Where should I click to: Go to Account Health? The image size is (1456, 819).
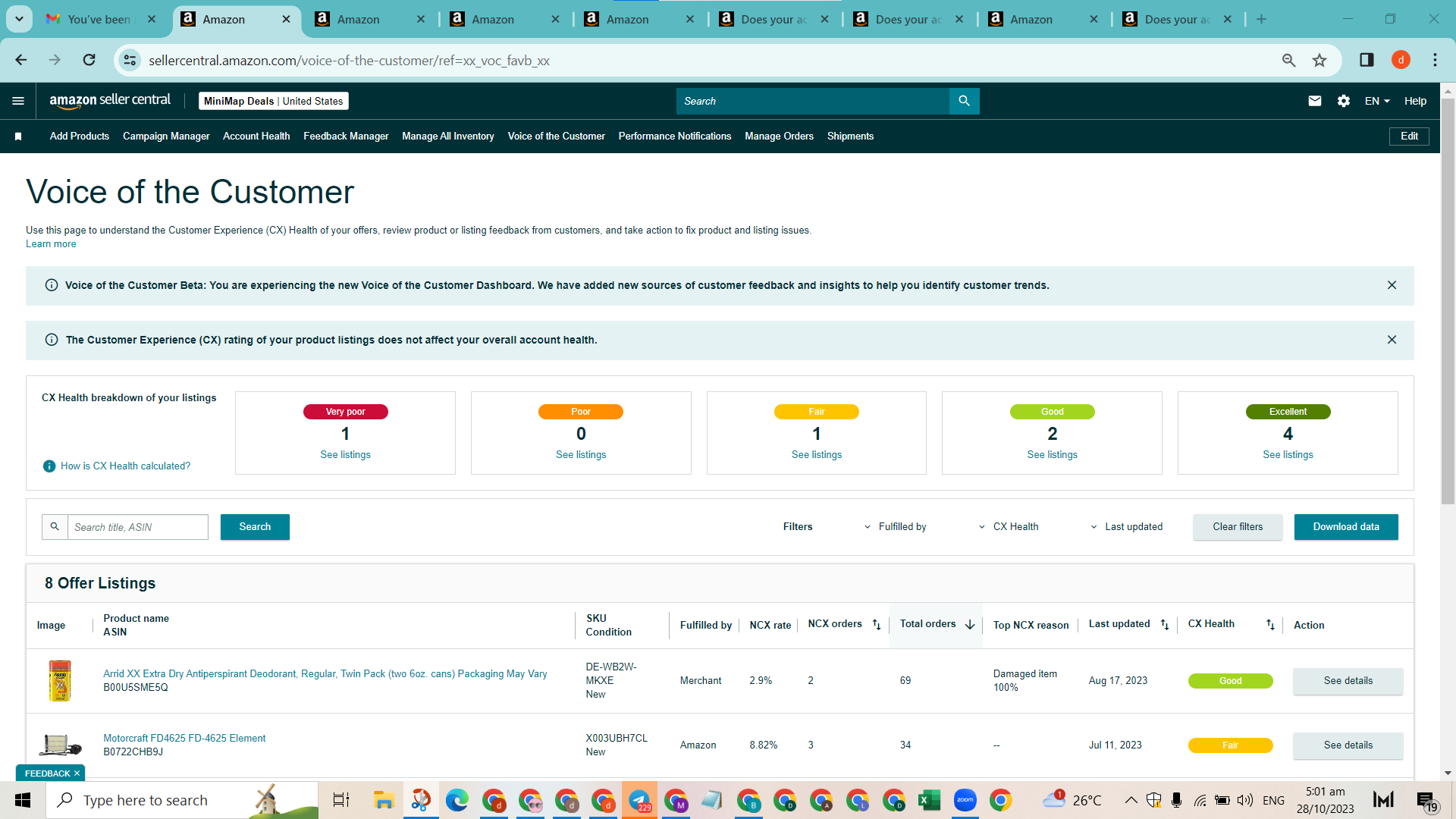click(x=256, y=136)
